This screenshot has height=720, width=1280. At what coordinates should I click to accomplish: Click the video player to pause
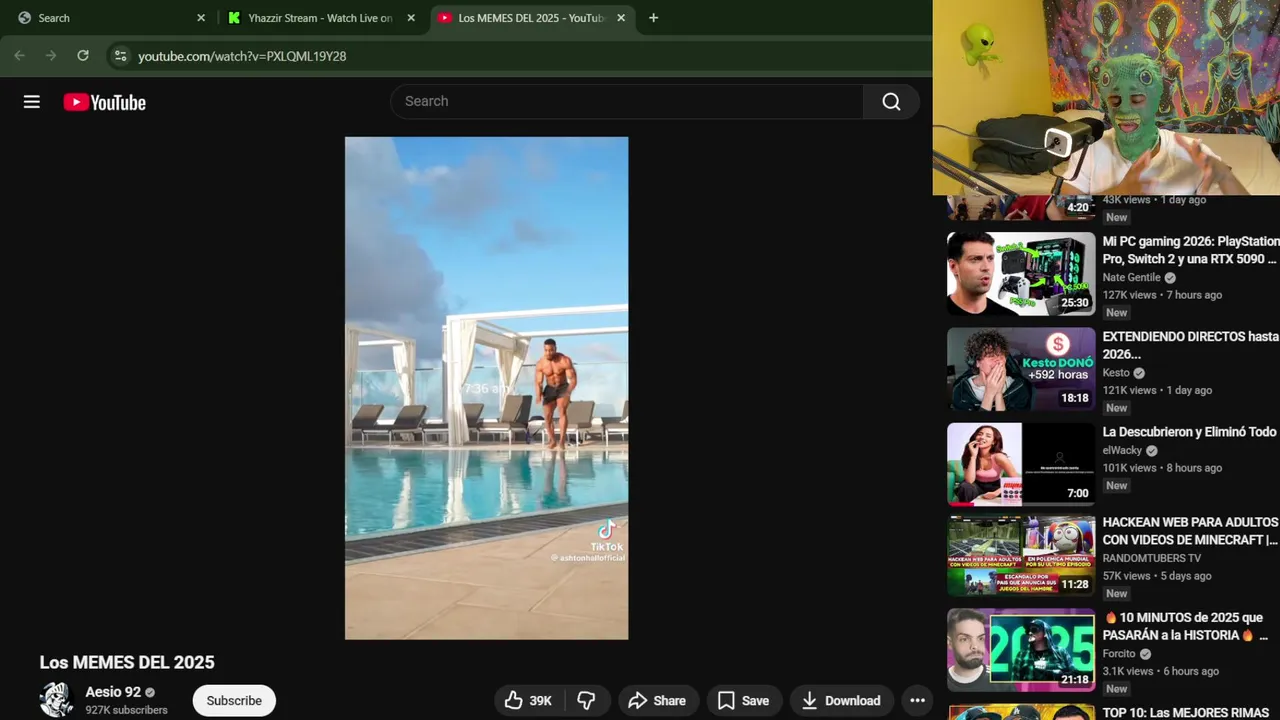[486, 388]
